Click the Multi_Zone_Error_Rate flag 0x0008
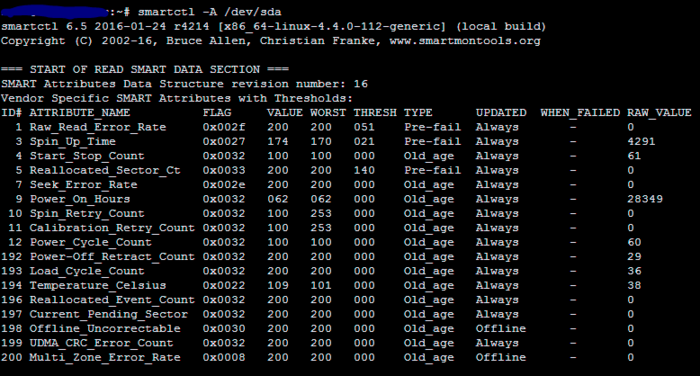The image size is (700, 376). tap(224, 357)
